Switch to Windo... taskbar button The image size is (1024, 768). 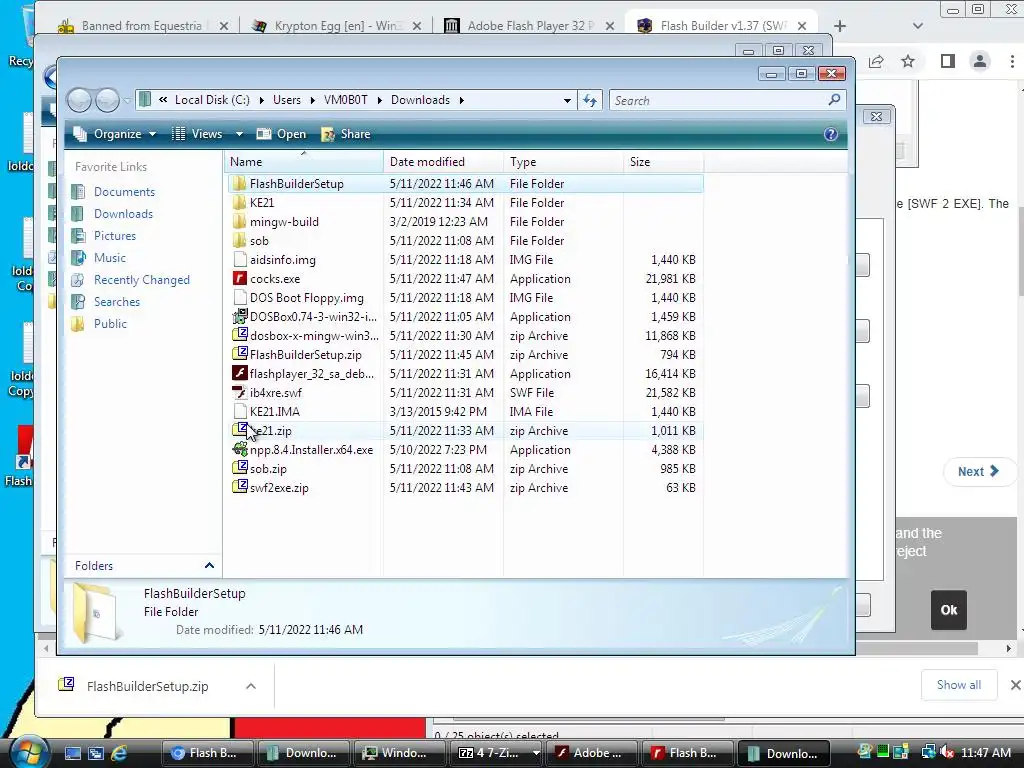[x=398, y=753]
